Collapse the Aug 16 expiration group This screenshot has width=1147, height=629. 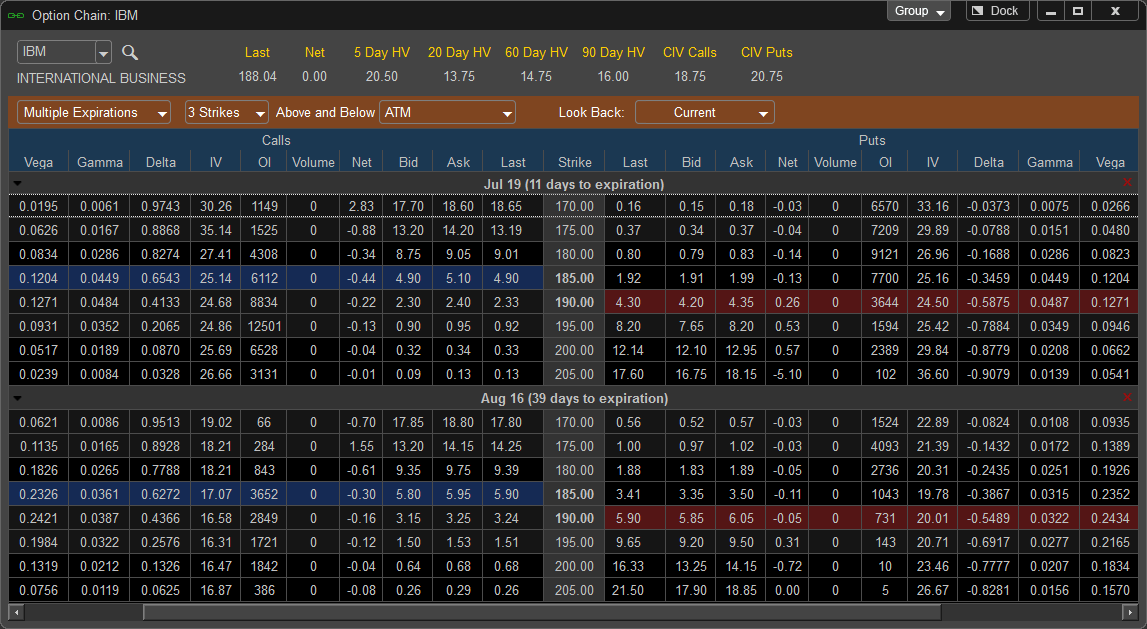pyautogui.click(x=18, y=399)
